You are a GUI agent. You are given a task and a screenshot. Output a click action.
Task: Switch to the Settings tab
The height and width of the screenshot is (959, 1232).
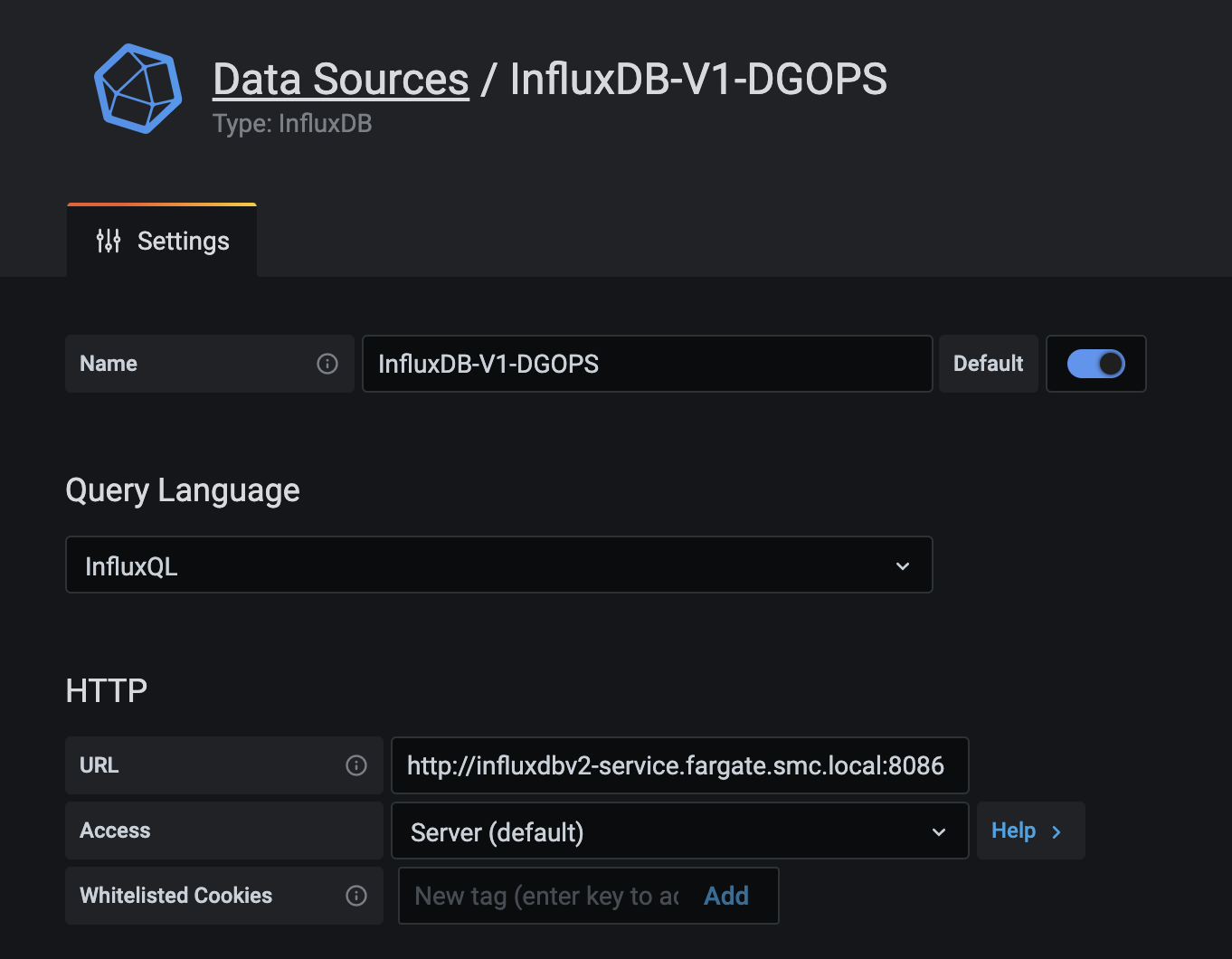(161, 241)
